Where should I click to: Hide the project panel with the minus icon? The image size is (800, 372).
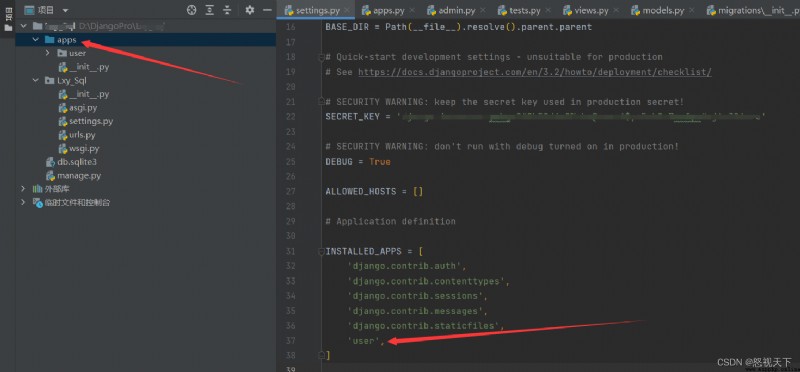[x=267, y=10]
